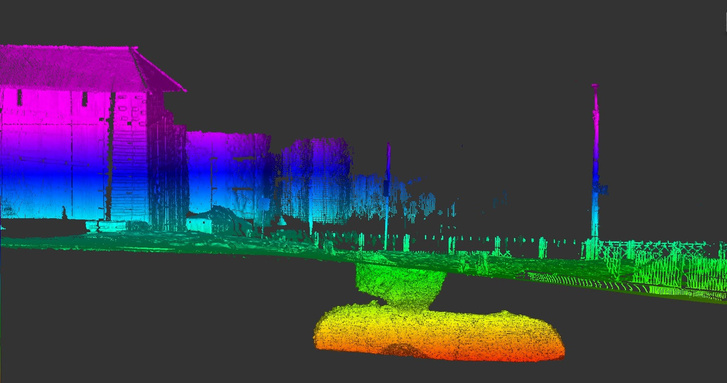Select the orange-yellow car point cloud
The width and height of the screenshot is (727, 383).
438,332
